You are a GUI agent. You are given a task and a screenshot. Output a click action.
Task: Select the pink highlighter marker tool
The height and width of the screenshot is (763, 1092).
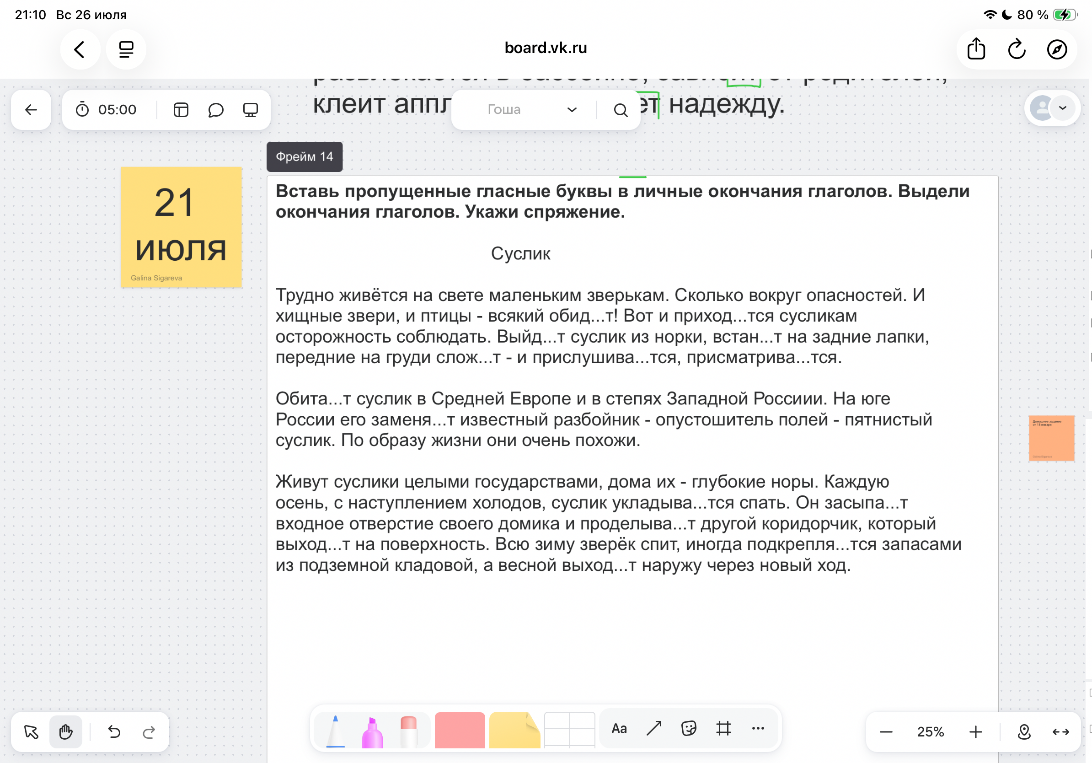point(373,732)
